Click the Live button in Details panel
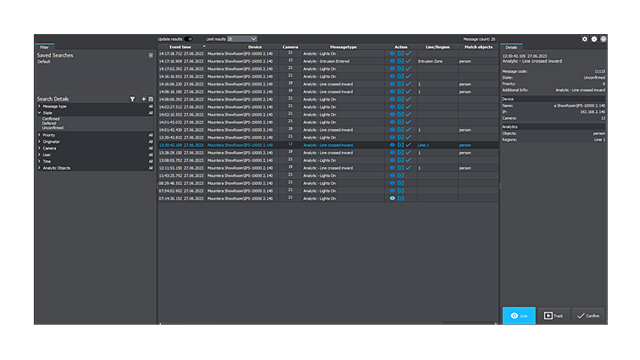The height and width of the screenshot is (360, 640). 519,316
